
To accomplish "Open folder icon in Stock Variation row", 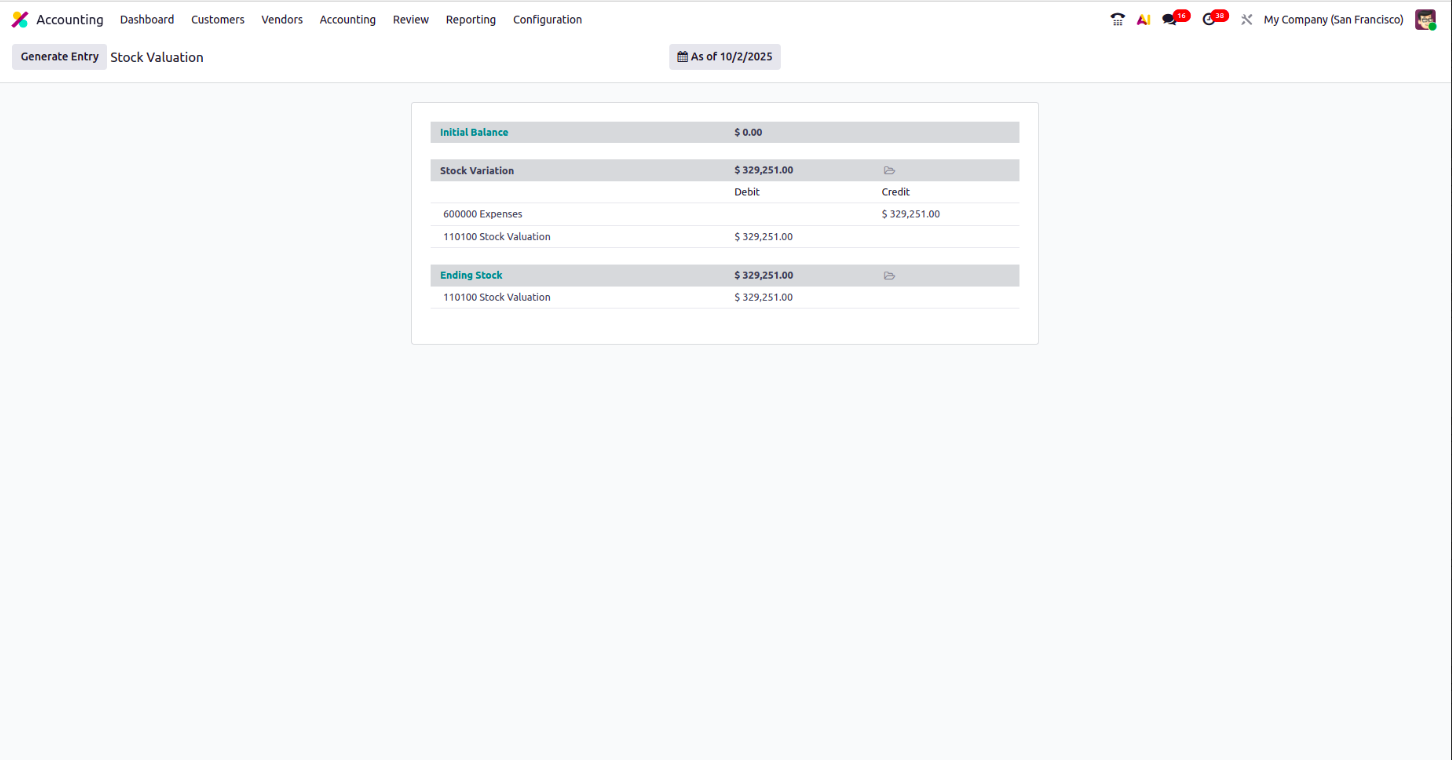I will [889, 171].
